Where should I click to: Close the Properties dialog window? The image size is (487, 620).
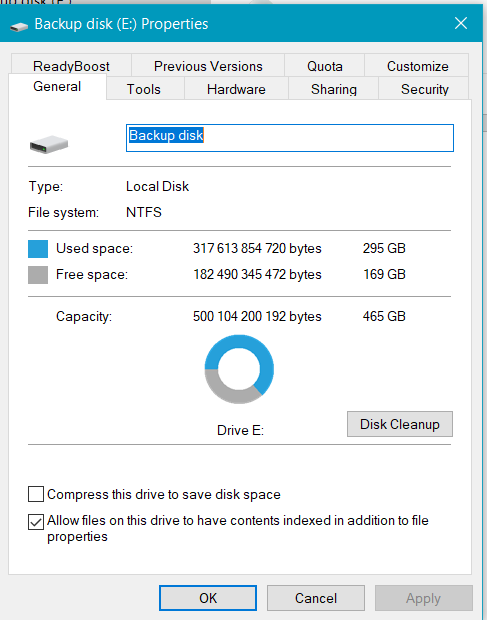[x=461, y=23]
